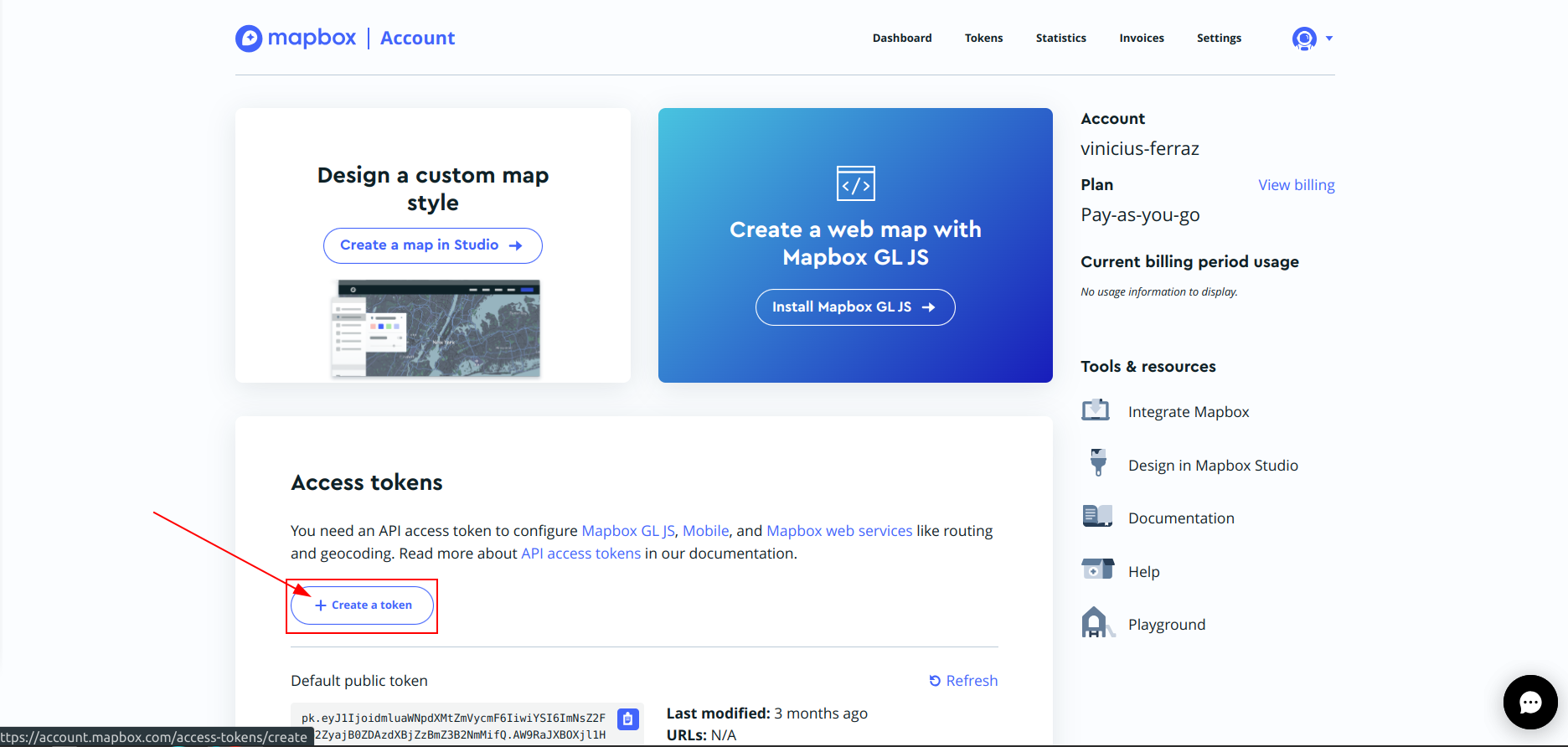This screenshot has height=747, width=1568.
Task: Follow the Mapbox GL JS text link
Action: tap(628, 531)
